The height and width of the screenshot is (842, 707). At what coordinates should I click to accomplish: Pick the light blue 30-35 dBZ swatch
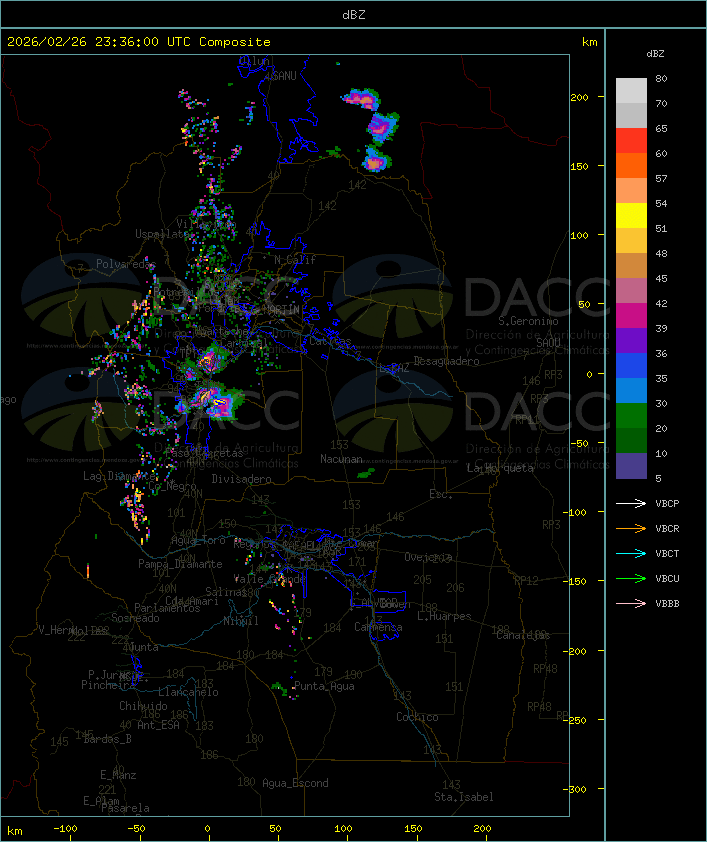631,390
